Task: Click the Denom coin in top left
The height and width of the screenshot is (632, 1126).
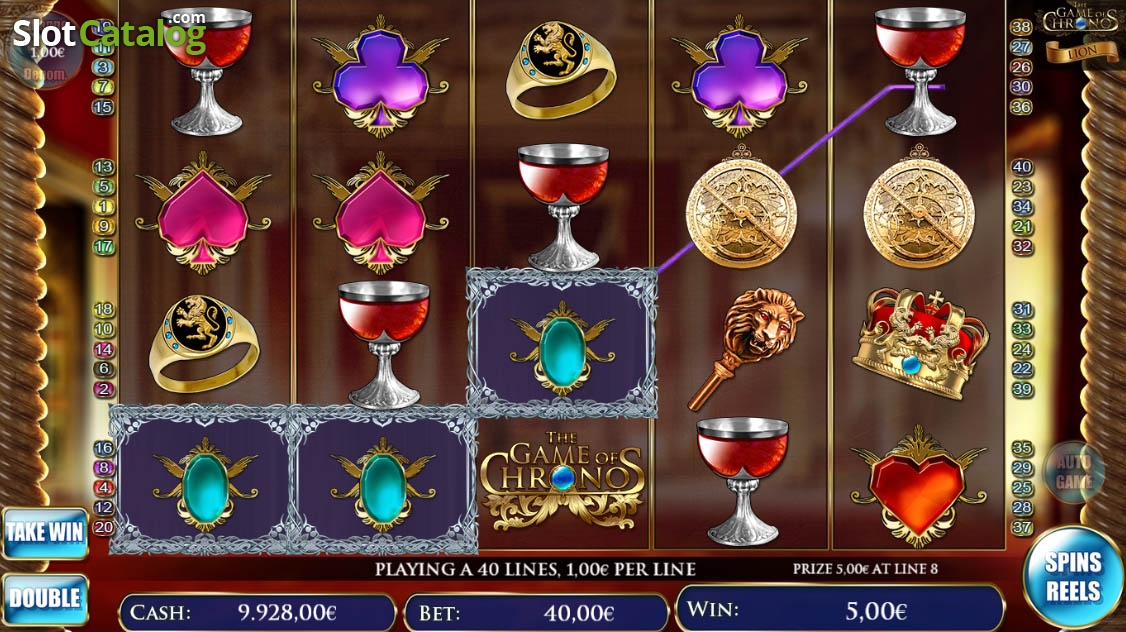Action: [x=46, y=52]
